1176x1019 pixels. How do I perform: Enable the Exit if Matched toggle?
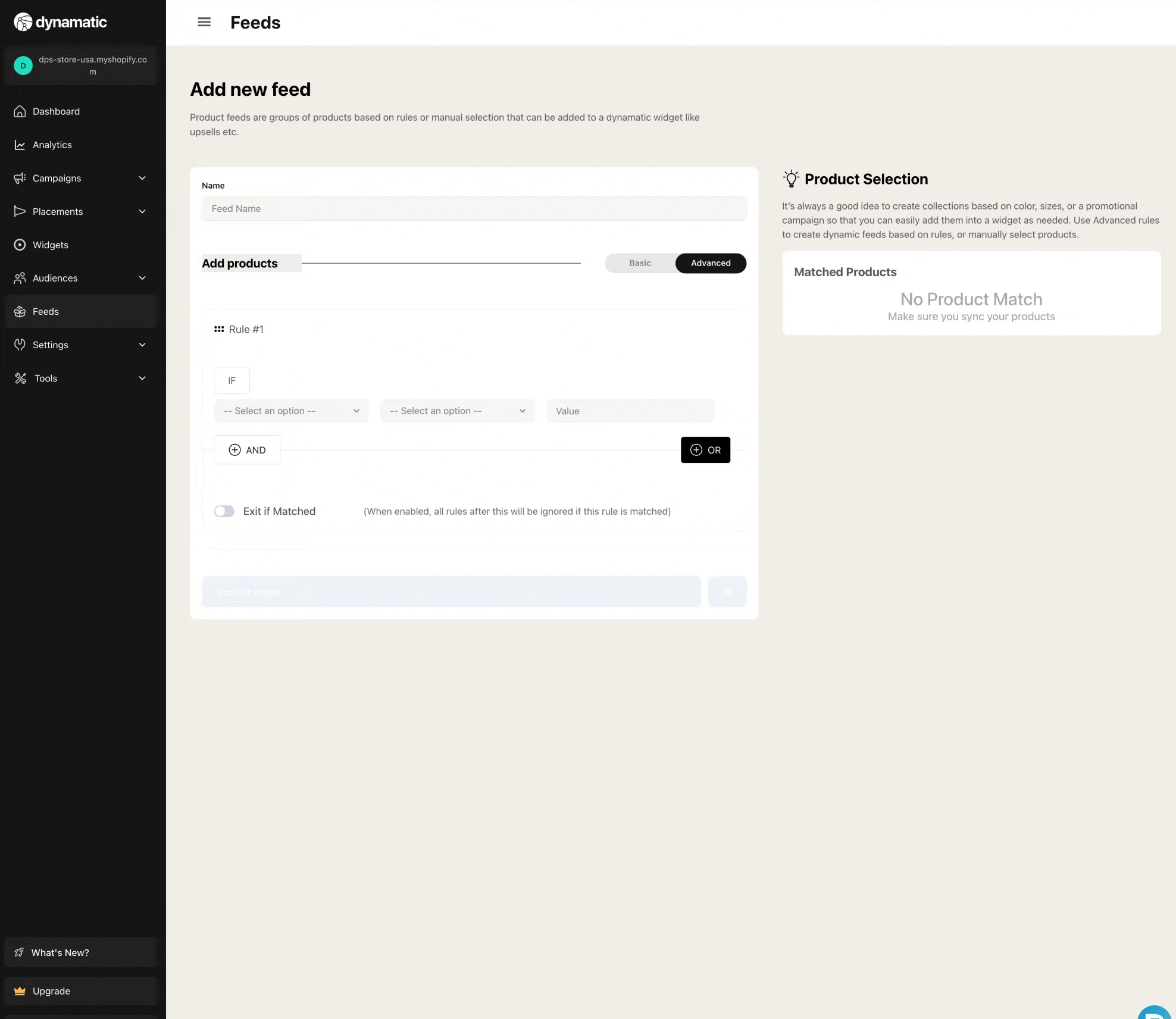tap(224, 511)
